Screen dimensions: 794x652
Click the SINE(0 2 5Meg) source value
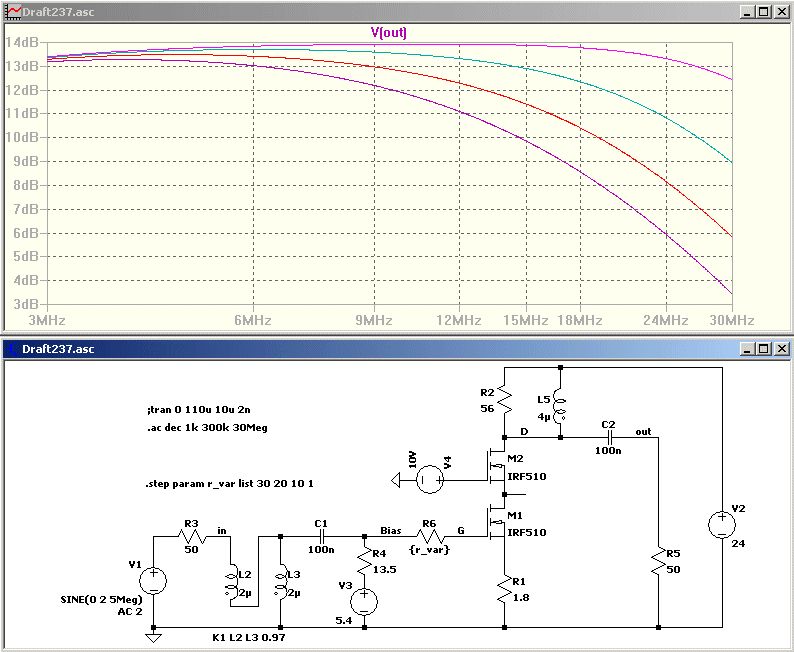(x=101, y=600)
